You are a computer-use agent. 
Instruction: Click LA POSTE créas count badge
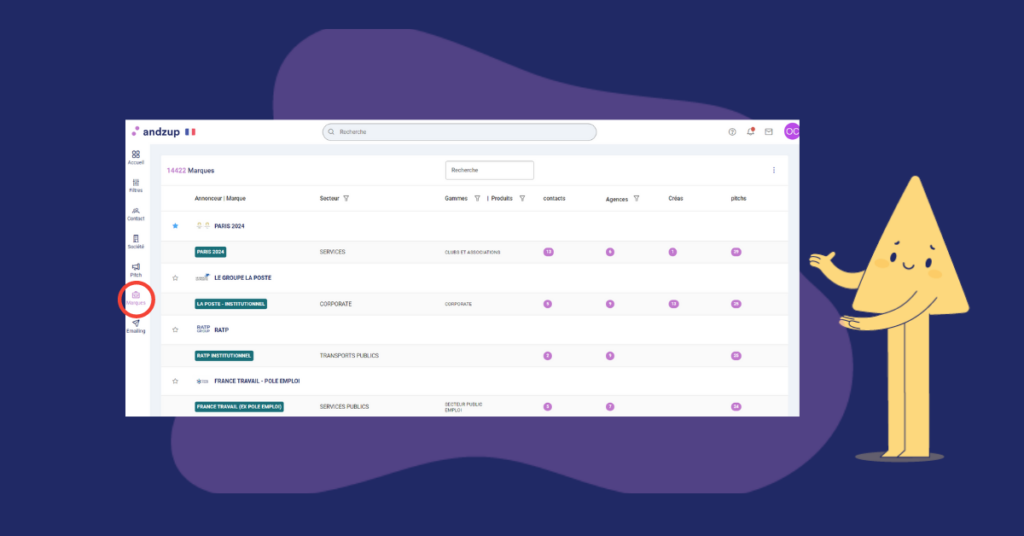pyautogui.click(x=673, y=304)
